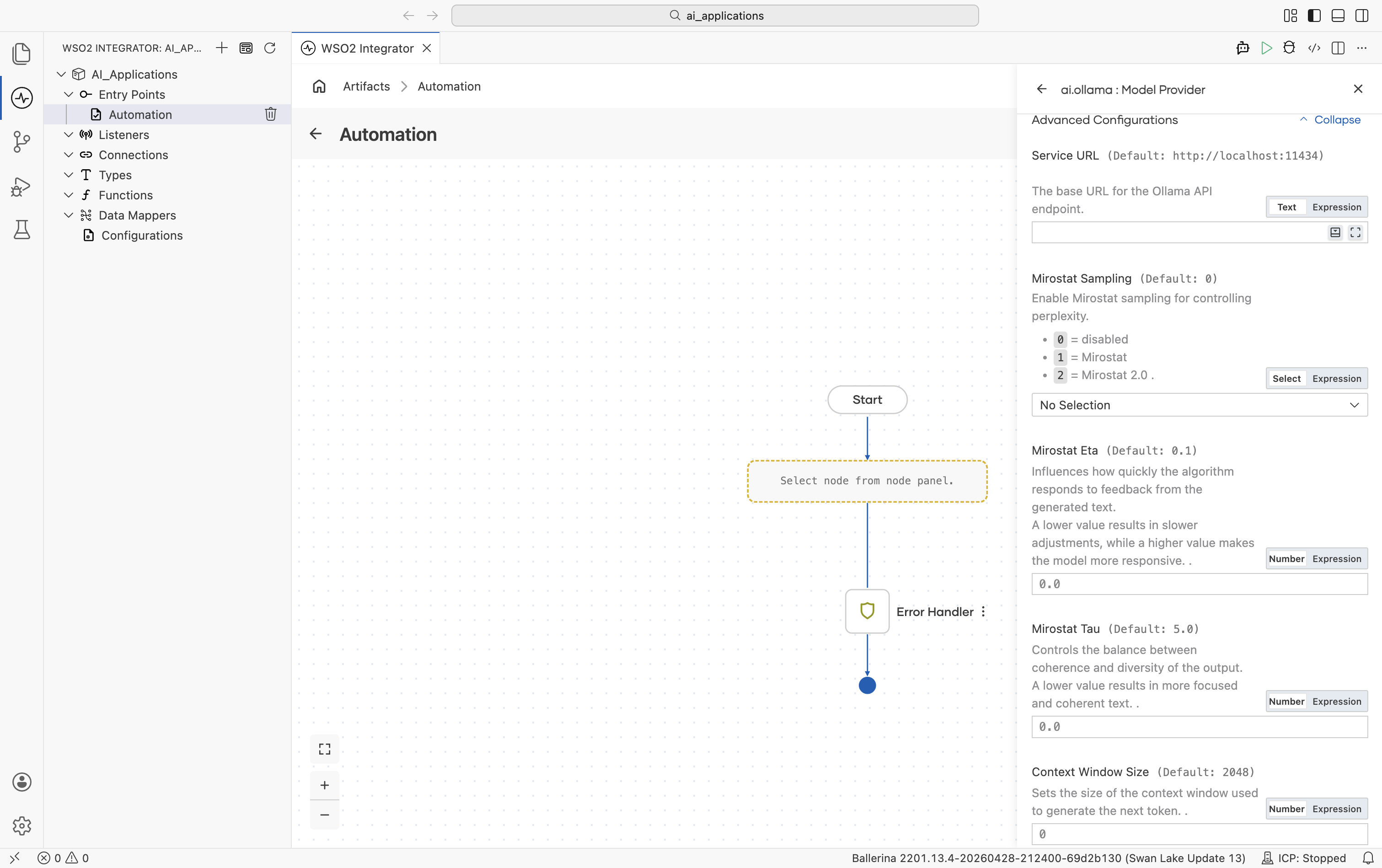The image size is (1382, 868).
Task: Expand the Listeners tree node
Action: 69,134
